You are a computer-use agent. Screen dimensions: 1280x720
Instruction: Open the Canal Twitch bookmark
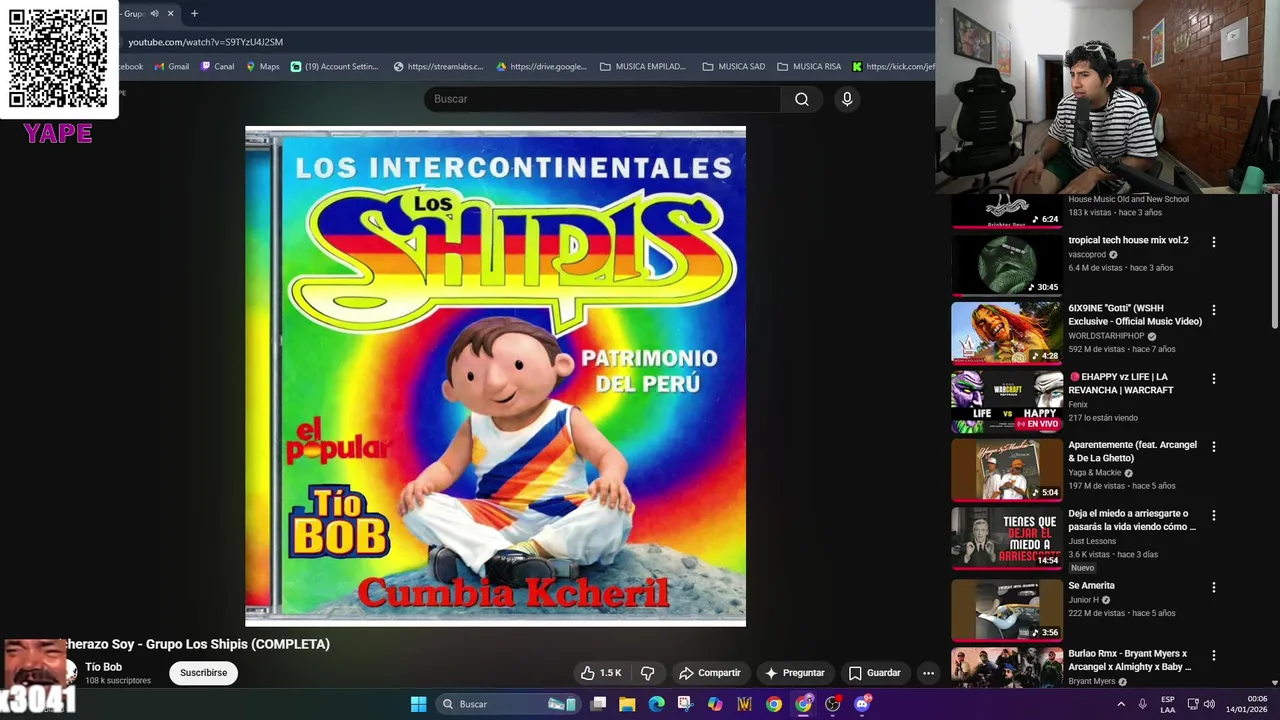pyautogui.click(x=217, y=67)
